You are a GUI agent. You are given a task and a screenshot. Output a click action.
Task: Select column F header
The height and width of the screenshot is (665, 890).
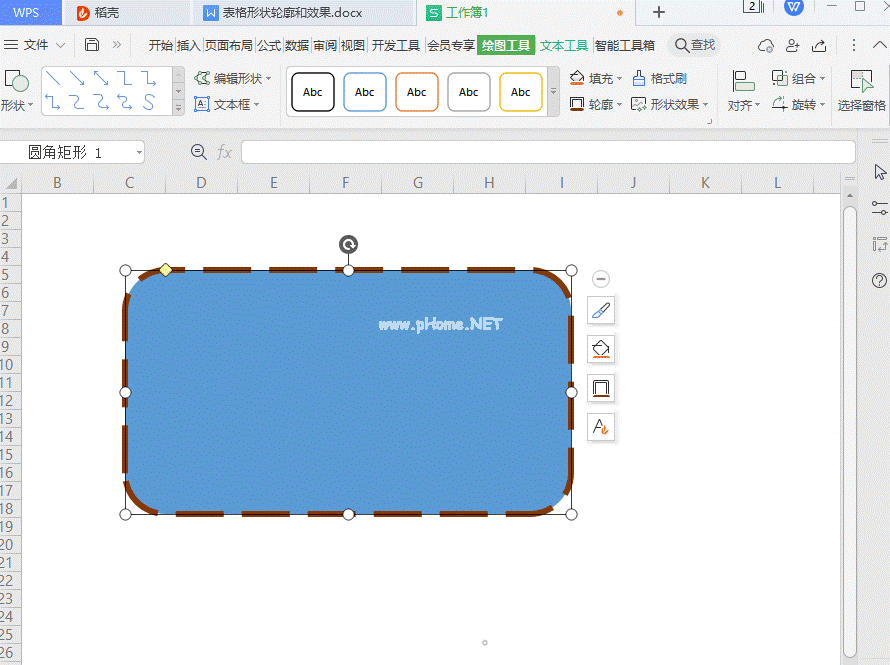click(346, 183)
